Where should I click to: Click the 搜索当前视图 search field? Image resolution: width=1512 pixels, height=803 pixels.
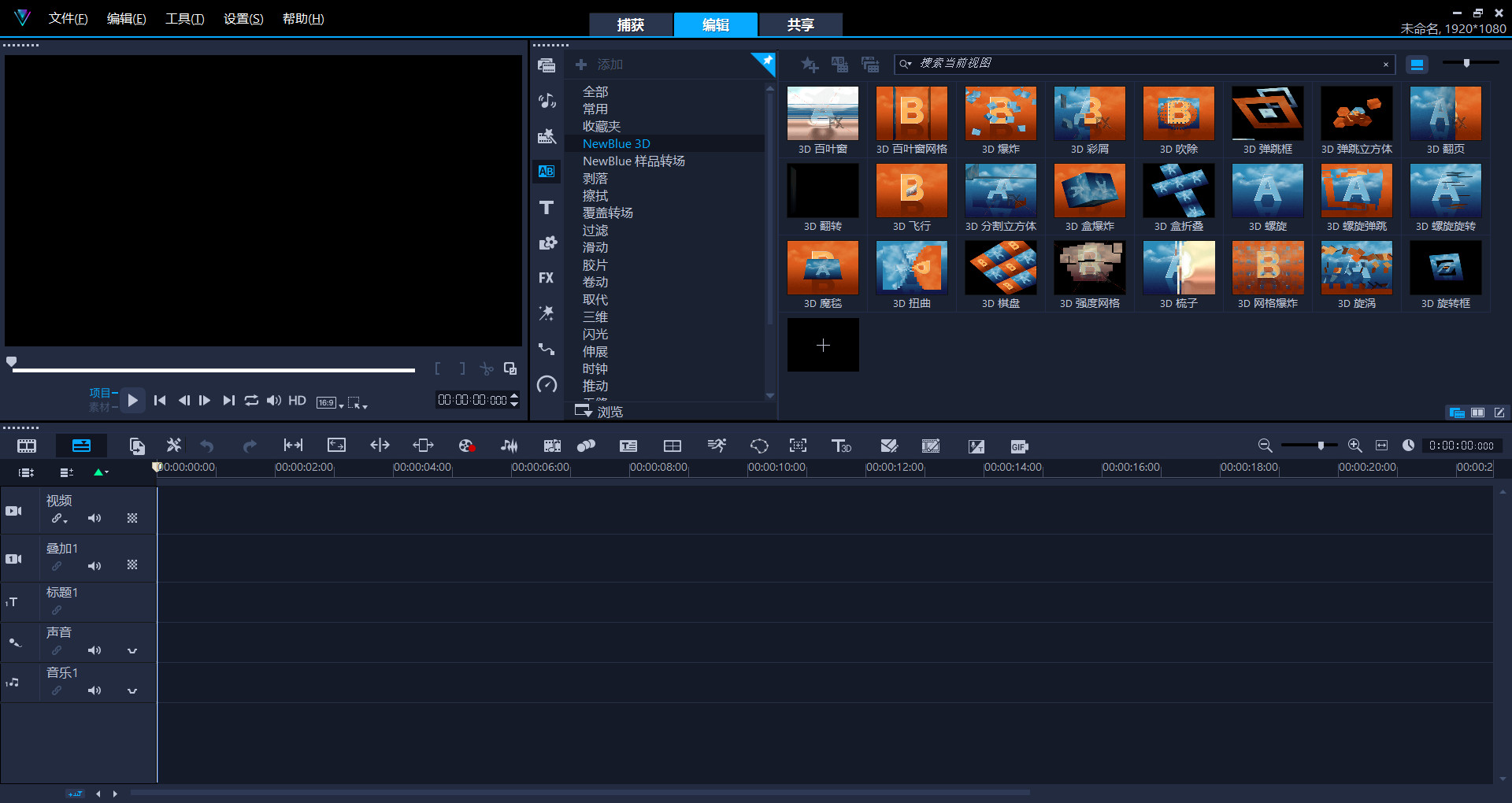[1144, 64]
